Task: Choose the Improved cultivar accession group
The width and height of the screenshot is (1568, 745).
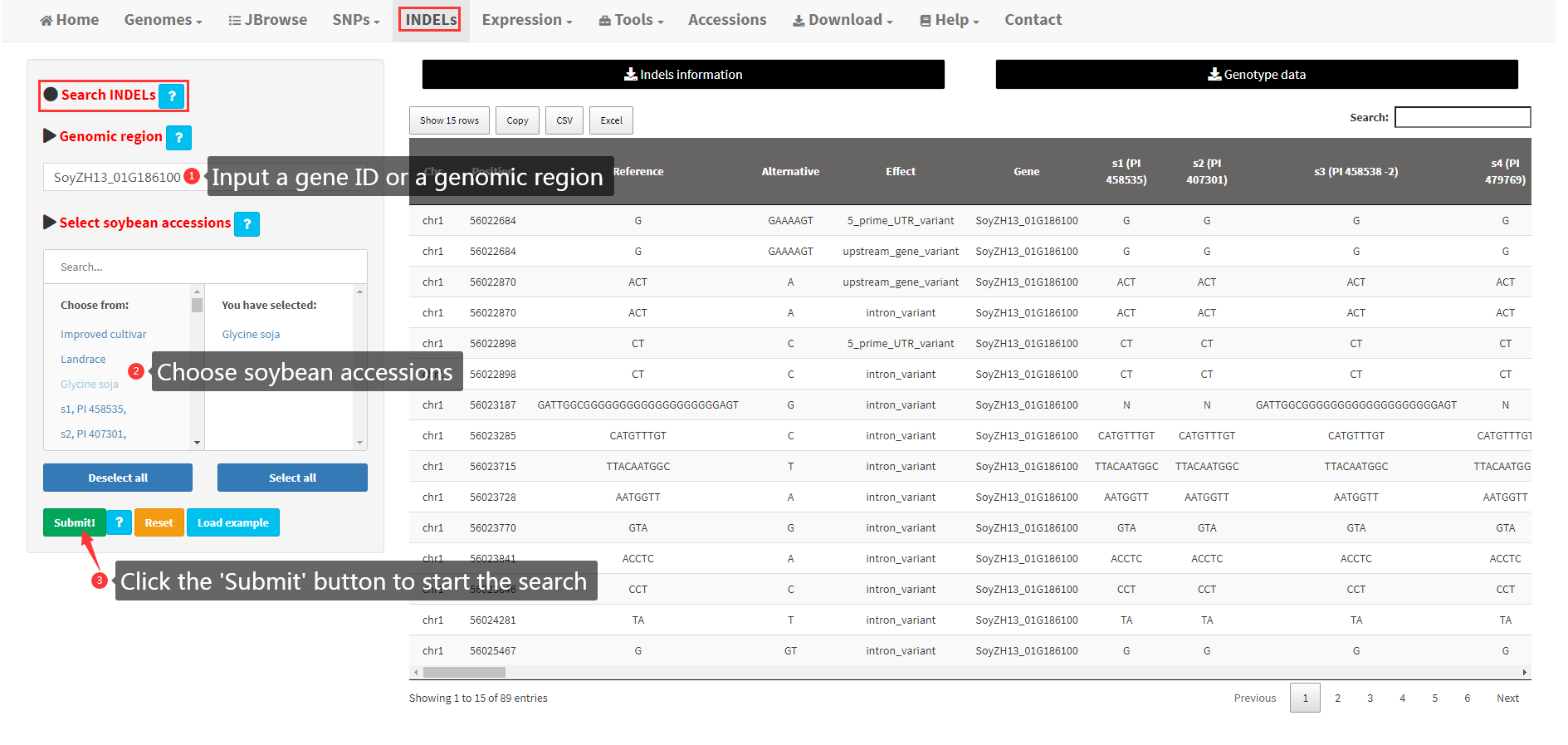Action: (103, 335)
